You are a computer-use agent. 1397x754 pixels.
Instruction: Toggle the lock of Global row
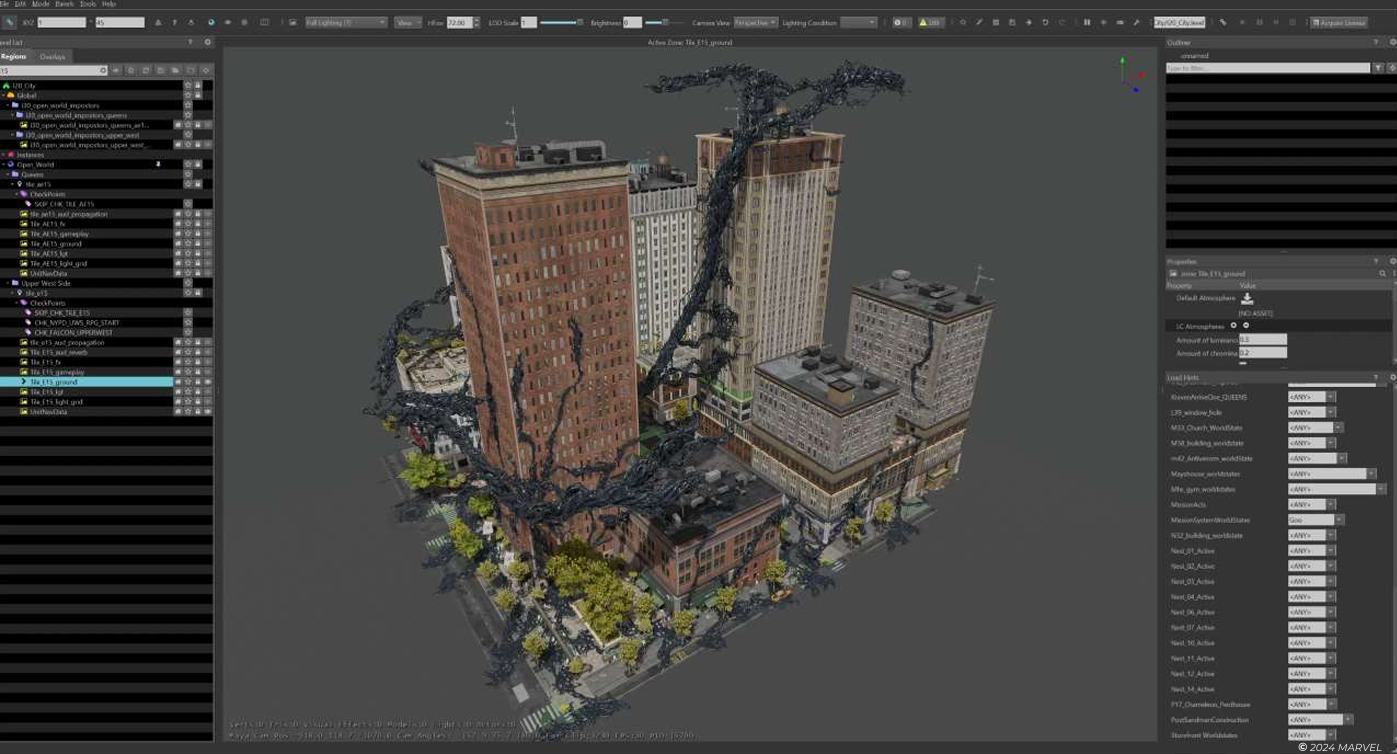pyautogui.click(x=198, y=95)
